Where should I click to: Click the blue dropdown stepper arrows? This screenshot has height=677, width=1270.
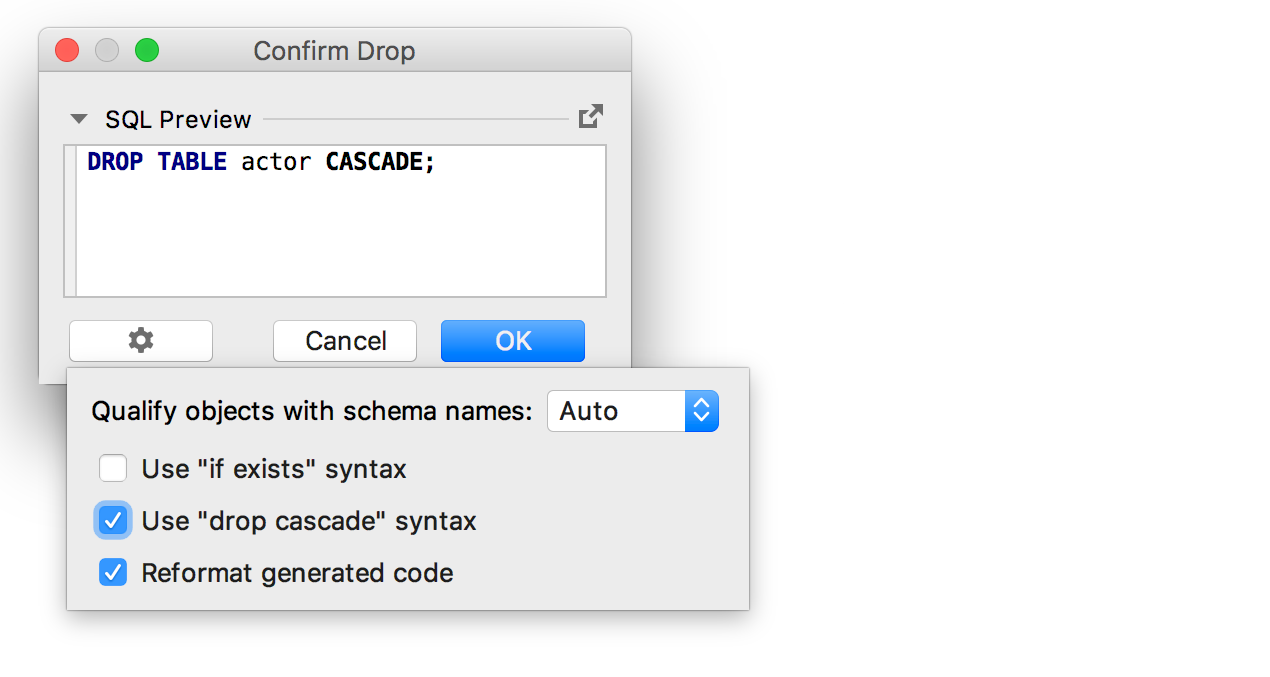[701, 411]
